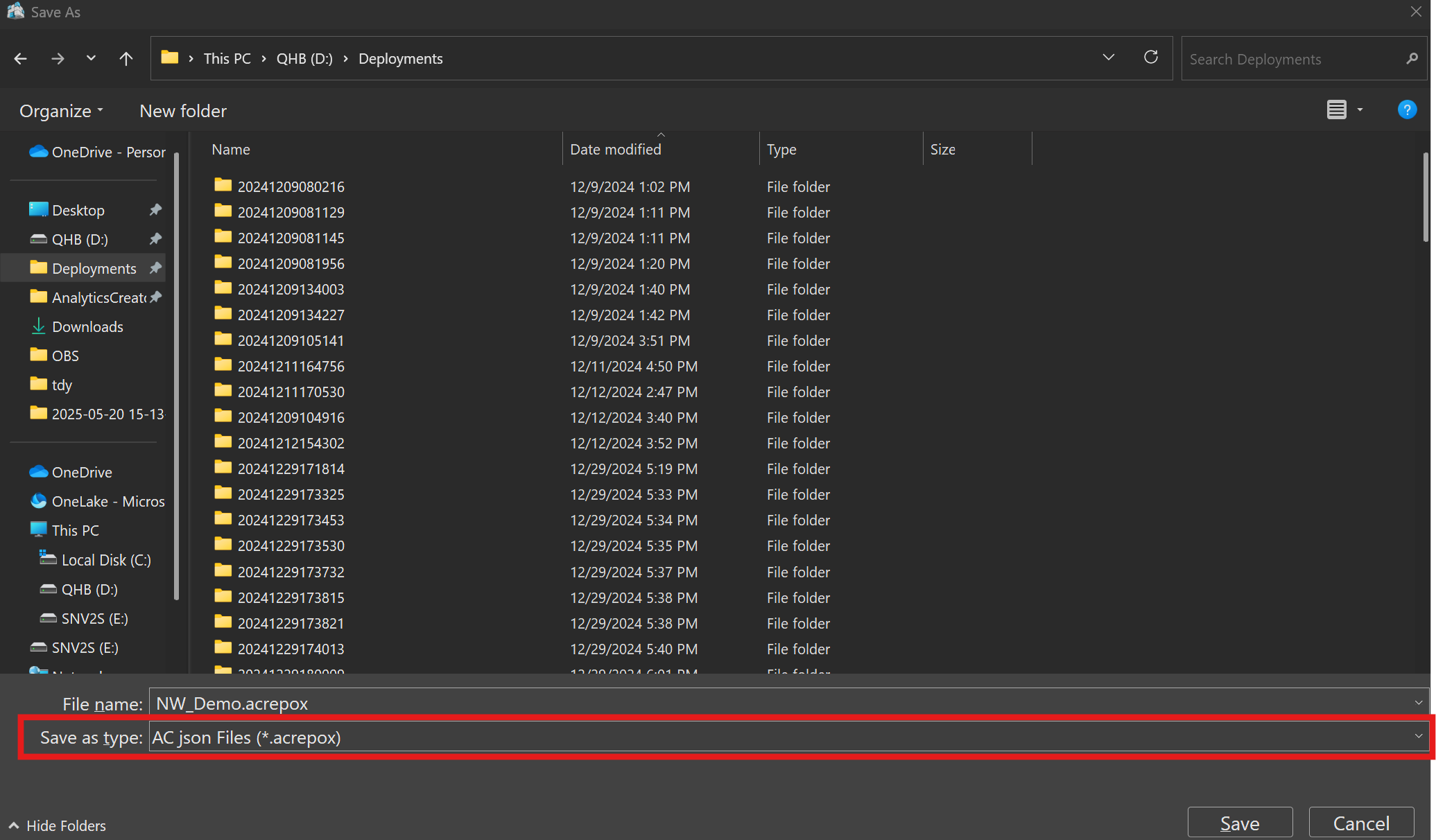1436x840 pixels.
Task: Refresh the Deployments folder view
Action: click(x=1151, y=58)
